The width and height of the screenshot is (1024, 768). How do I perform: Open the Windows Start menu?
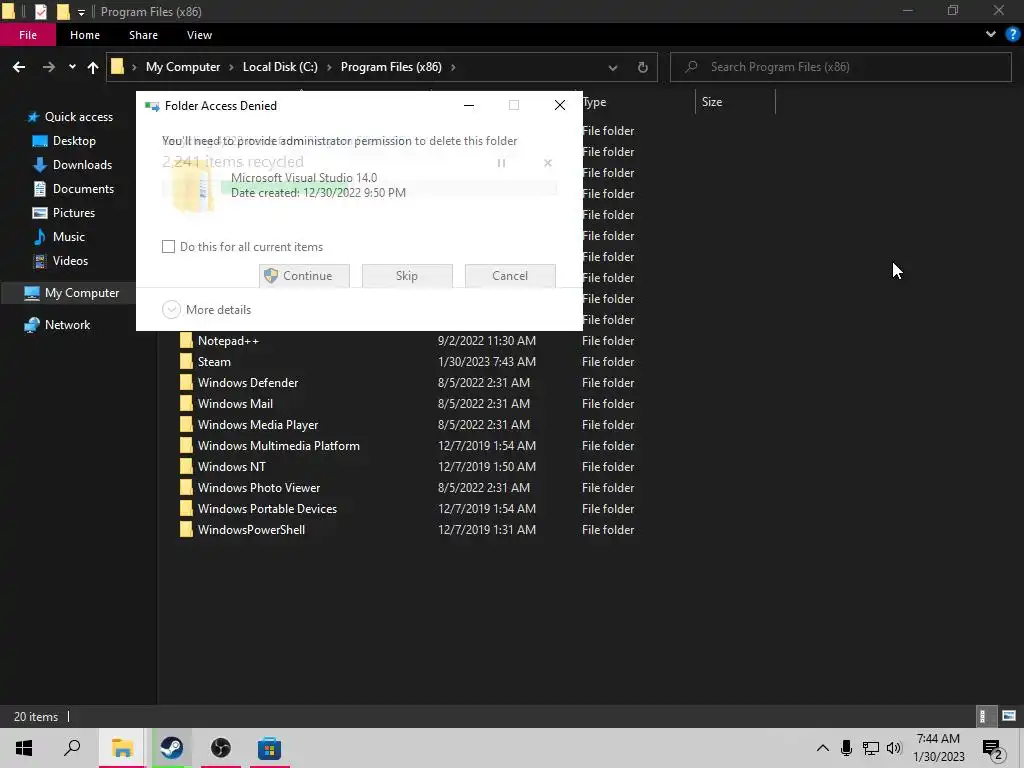24,748
